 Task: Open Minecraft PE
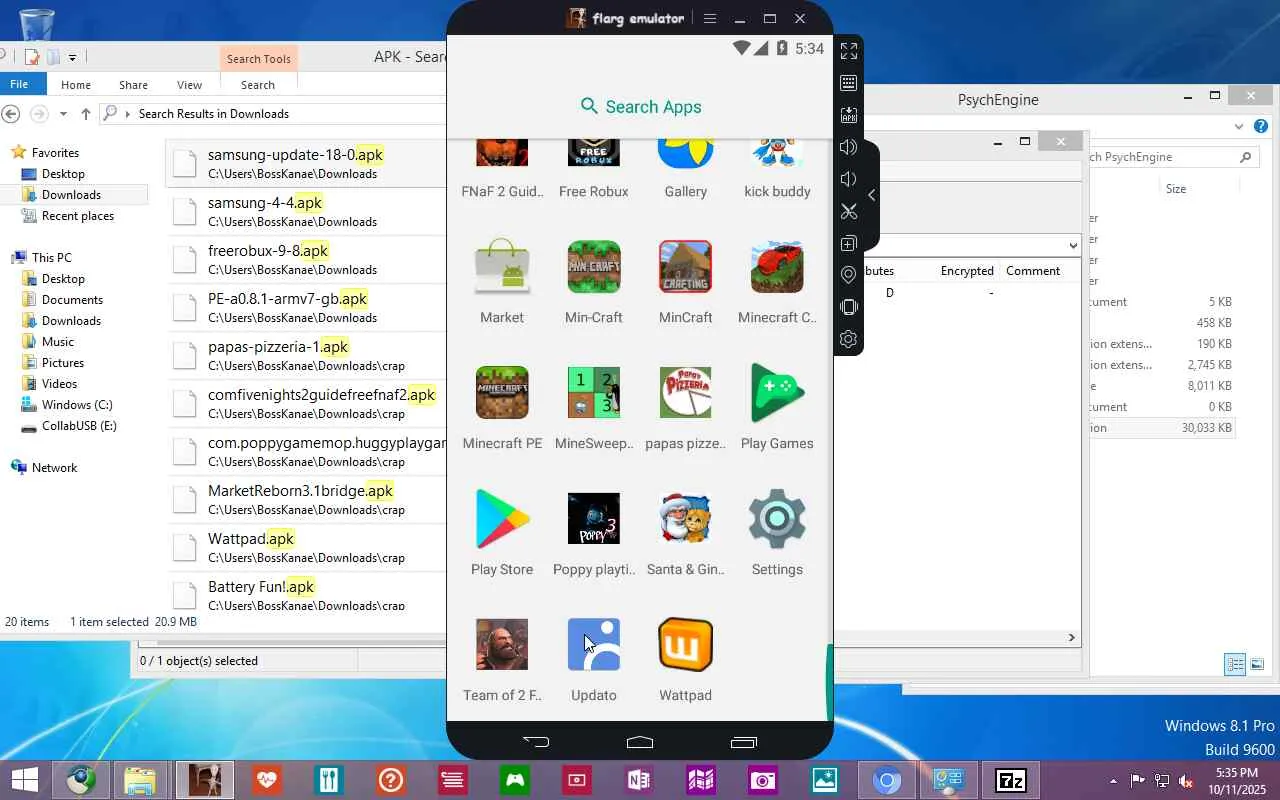click(502, 408)
